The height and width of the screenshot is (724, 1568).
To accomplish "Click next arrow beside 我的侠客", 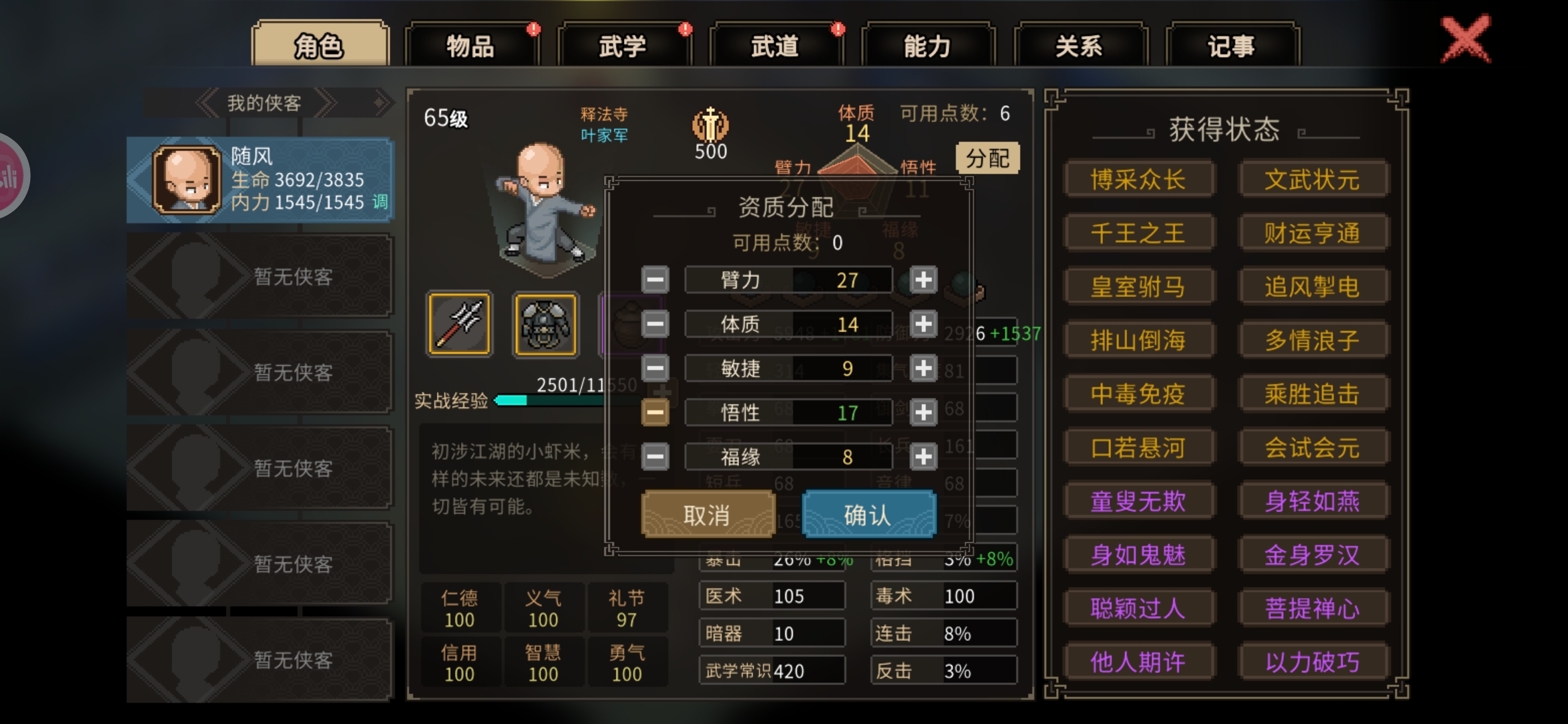I will click(x=326, y=103).
